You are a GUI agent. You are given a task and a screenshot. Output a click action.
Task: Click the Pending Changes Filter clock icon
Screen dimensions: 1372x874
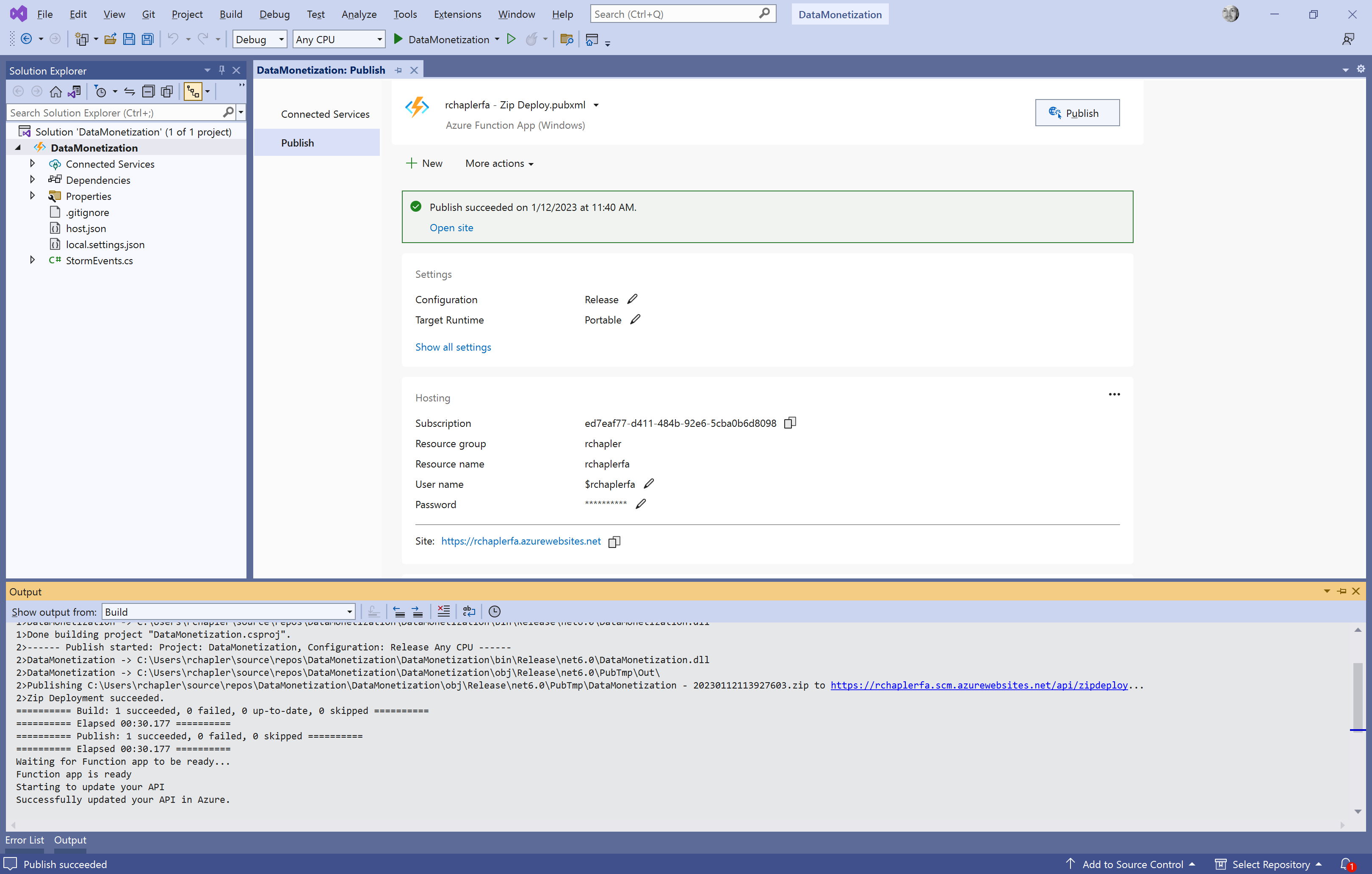[101, 91]
